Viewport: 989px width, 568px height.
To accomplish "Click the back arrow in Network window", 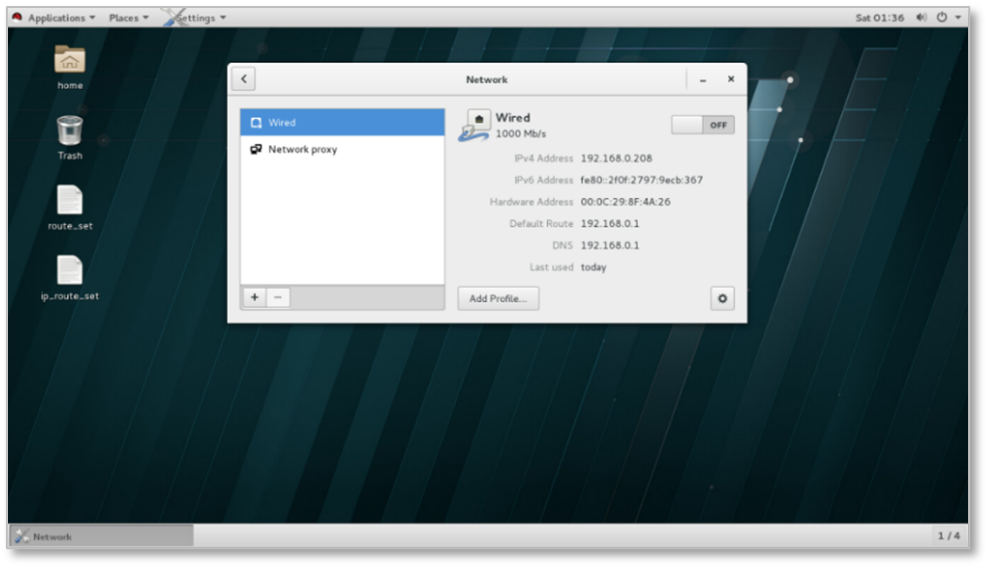I will [x=243, y=79].
